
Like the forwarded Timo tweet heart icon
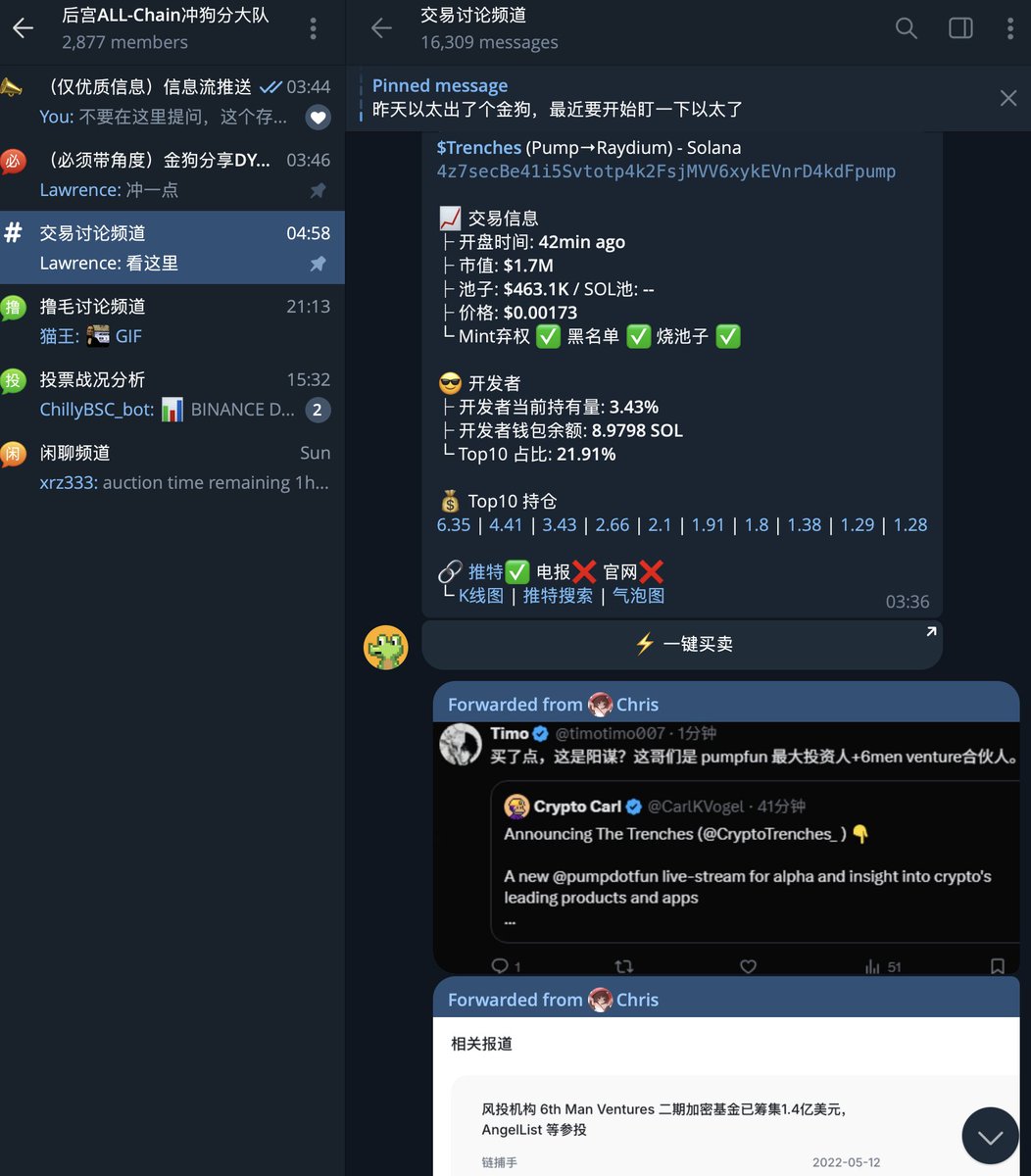[x=748, y=966]
